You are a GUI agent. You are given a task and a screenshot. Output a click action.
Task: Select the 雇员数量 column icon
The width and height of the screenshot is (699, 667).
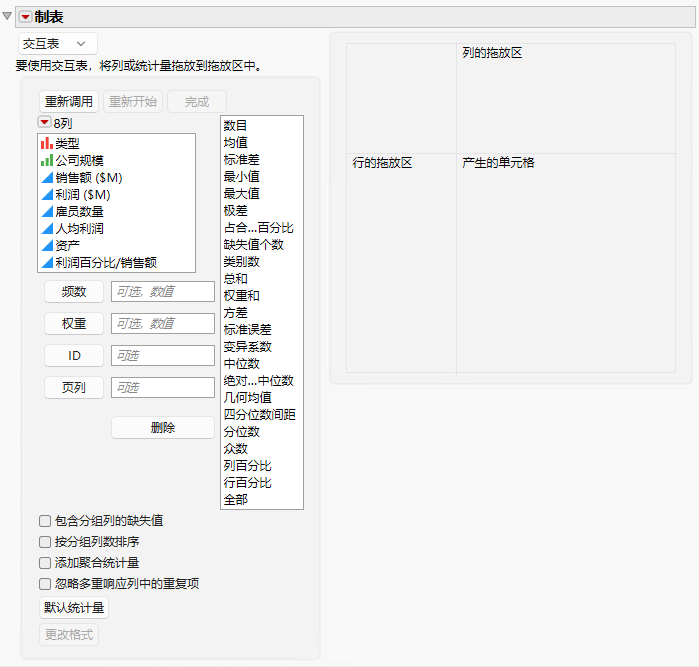click(x=47, y=211)
